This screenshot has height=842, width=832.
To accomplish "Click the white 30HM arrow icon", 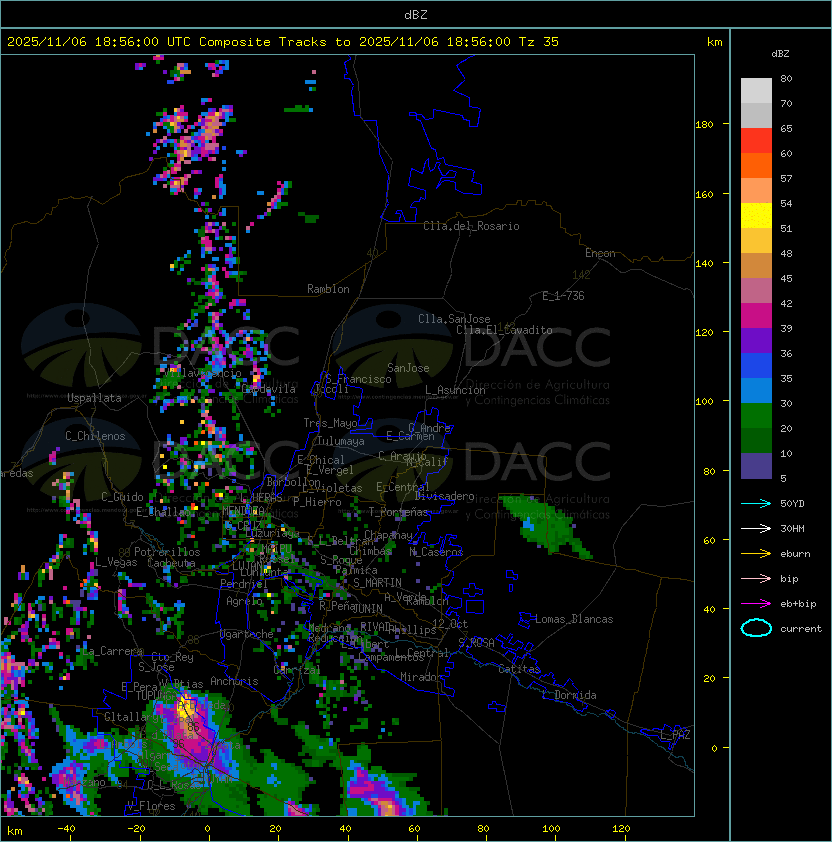I will pyautogui.click(x=756, y=529).
